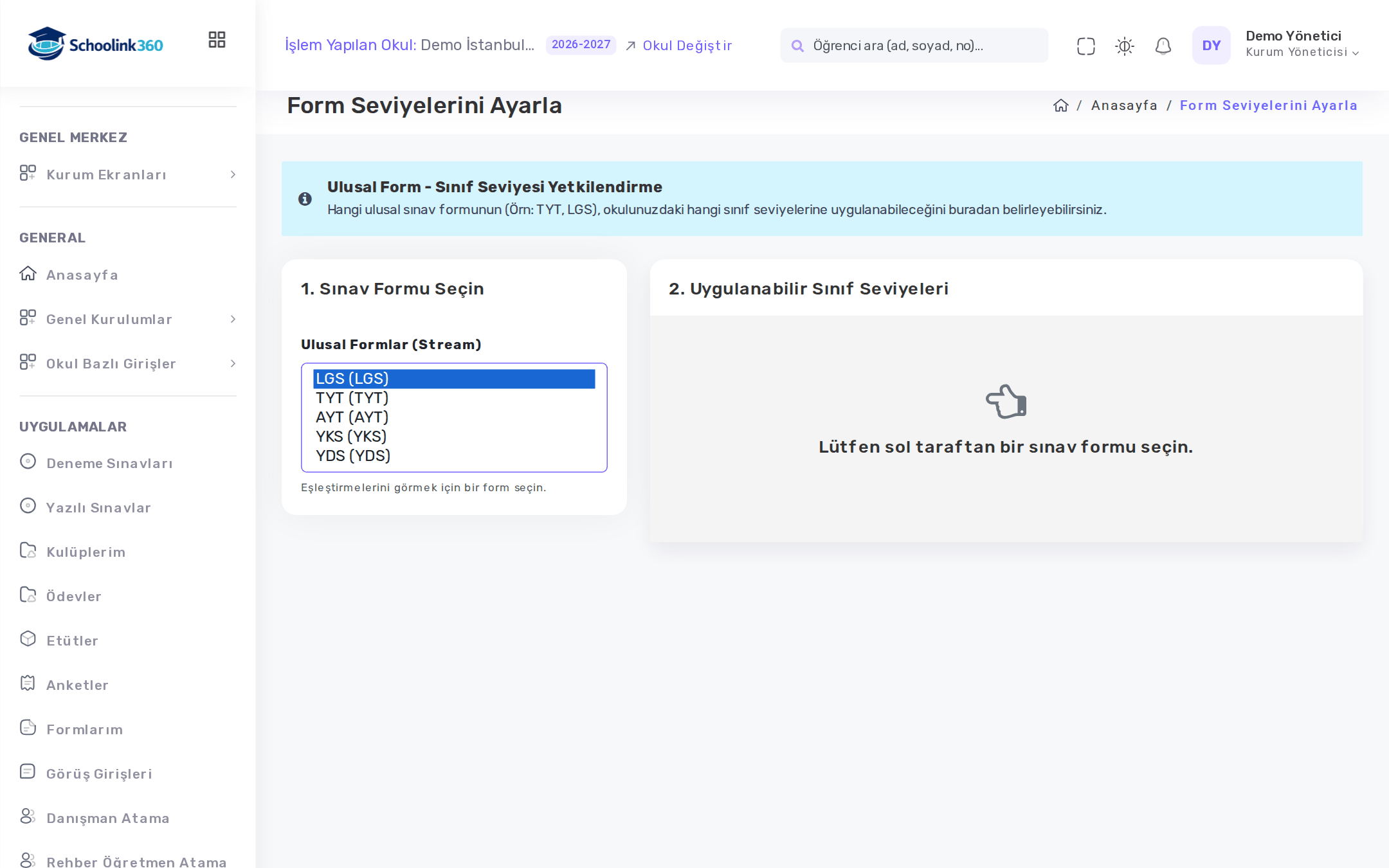Click the info icon in blue banner

(x=305, y=199)
